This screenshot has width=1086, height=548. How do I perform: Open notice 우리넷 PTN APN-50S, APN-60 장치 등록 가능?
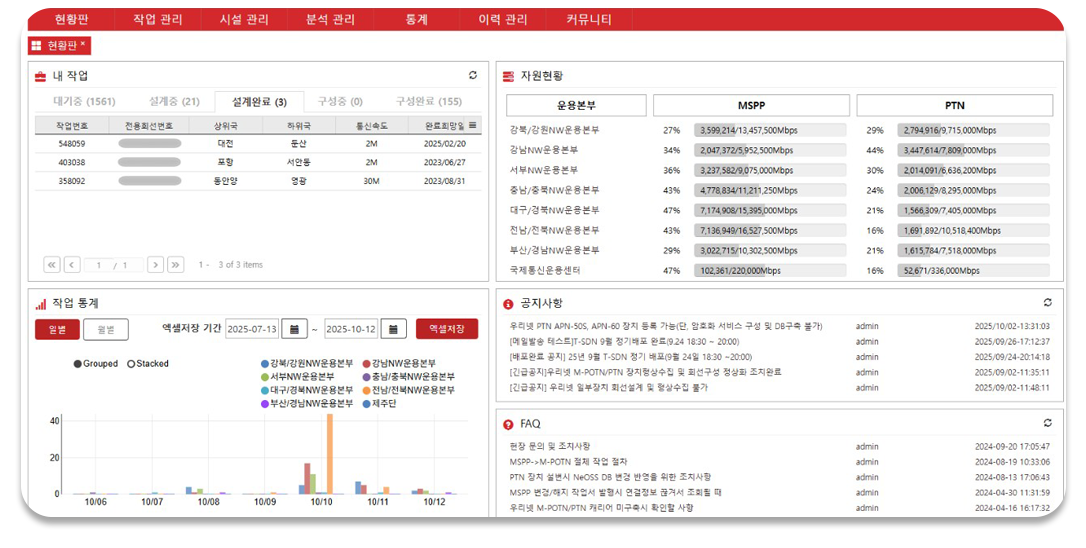[x=666, y=326]
